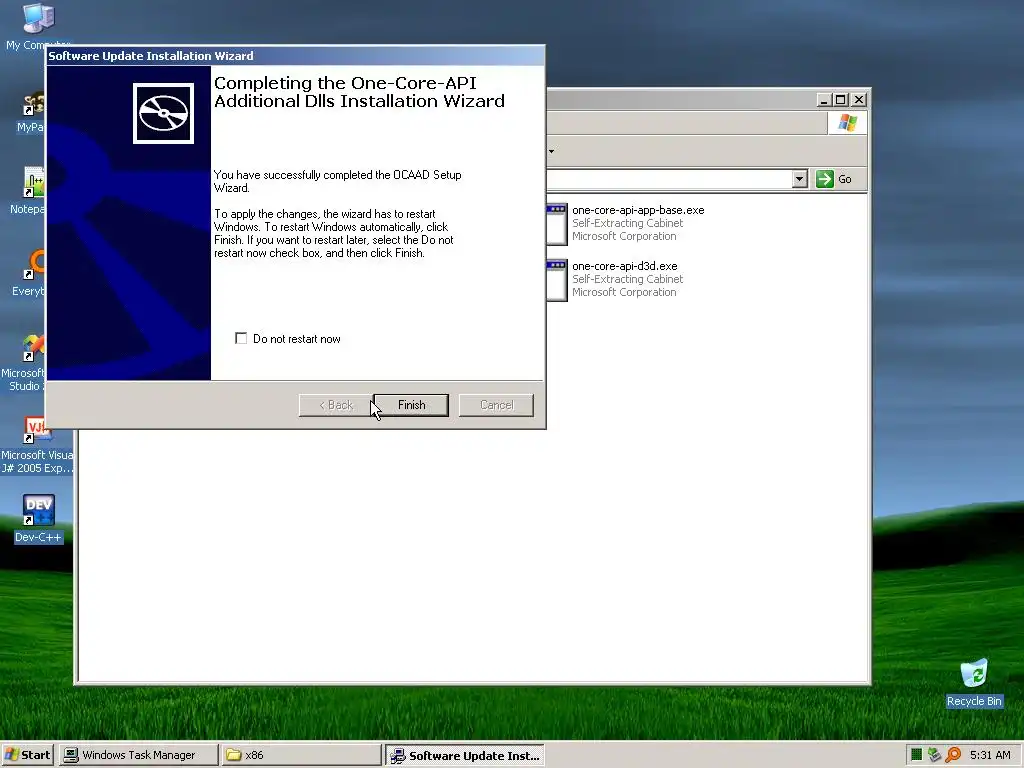Screen dimensions: 1024x768
Task: Click the orange magnifier tray icon
Action: tap(953, 755)
